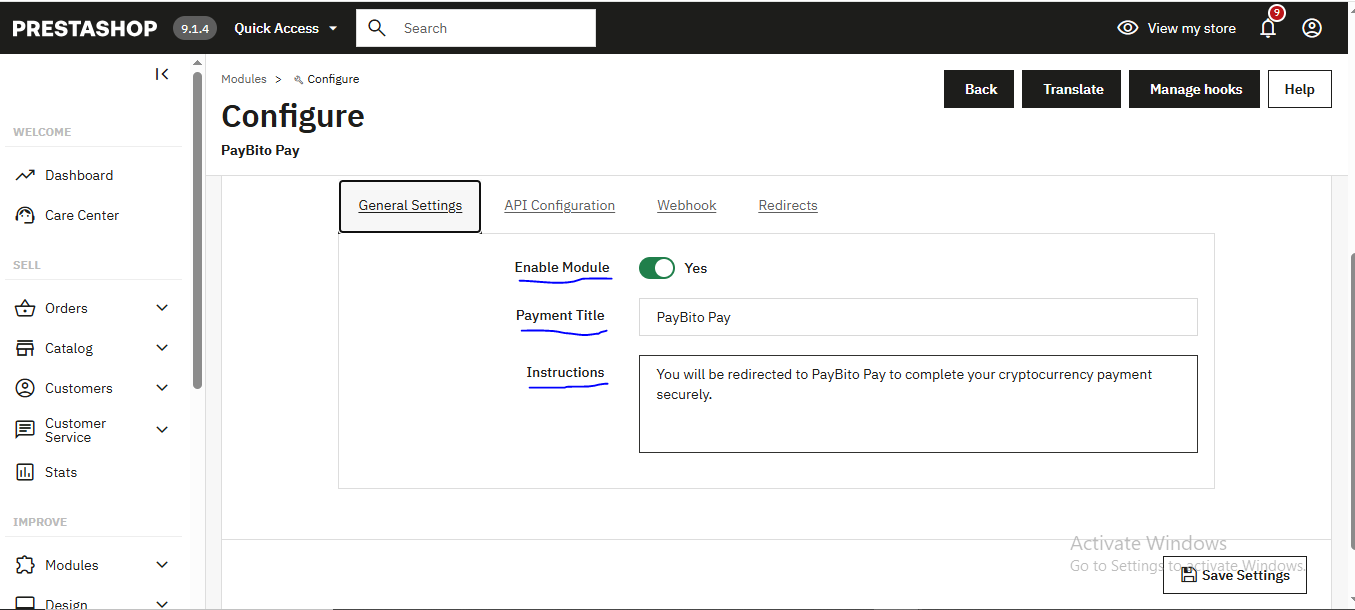This screenshot has height=610, width=1355.
Task: Click the top Search field
Action: pyautogui.click(x=476, y=28)
